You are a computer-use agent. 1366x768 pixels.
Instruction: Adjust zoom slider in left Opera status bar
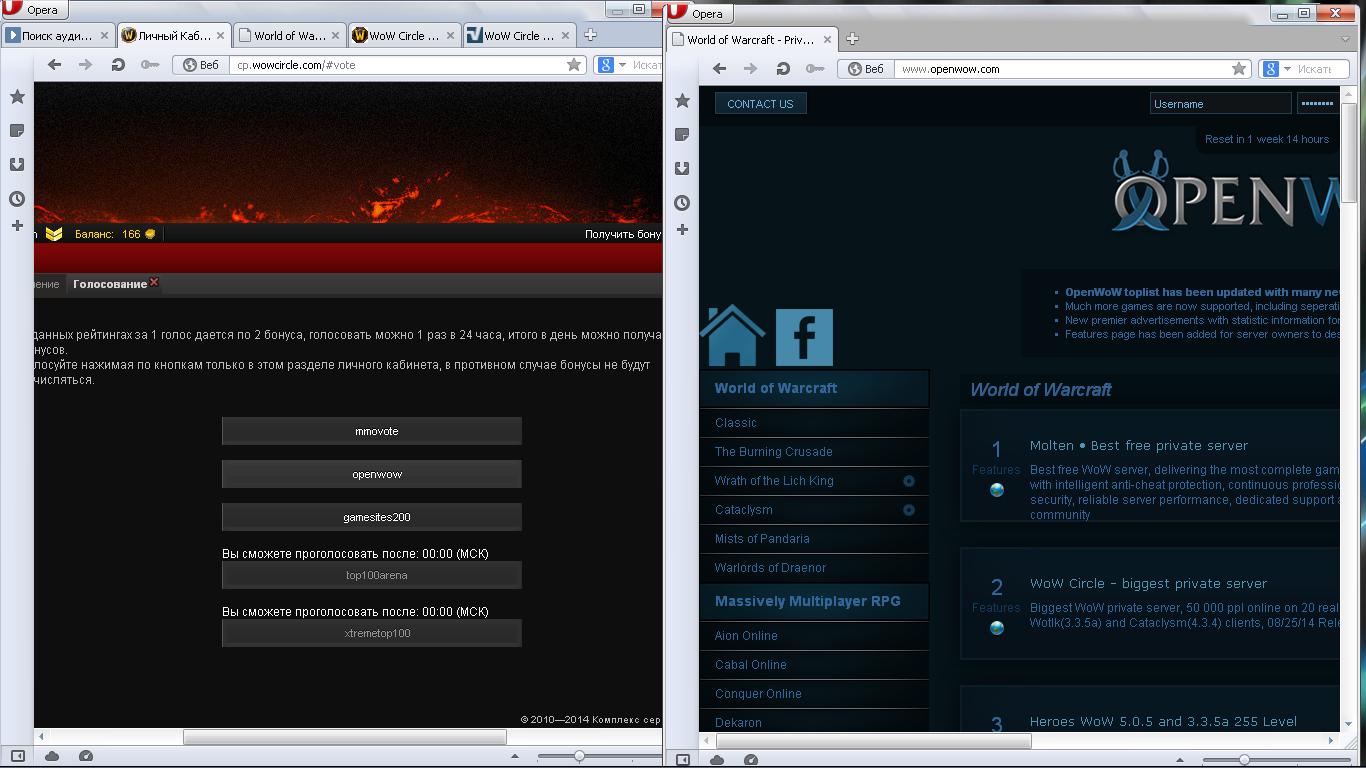tap(579, 757)
